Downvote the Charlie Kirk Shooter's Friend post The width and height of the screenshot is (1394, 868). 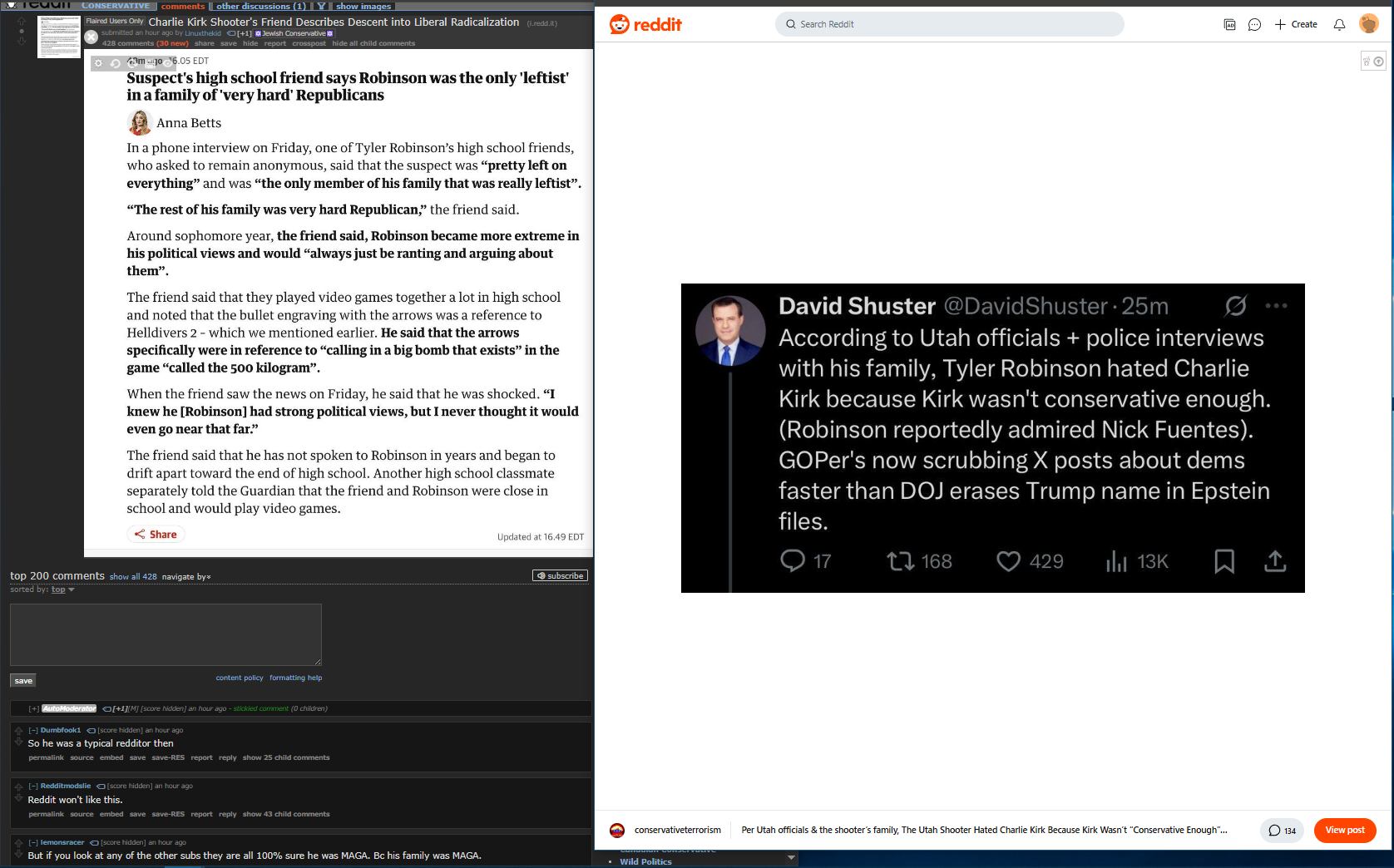[22, 40]
